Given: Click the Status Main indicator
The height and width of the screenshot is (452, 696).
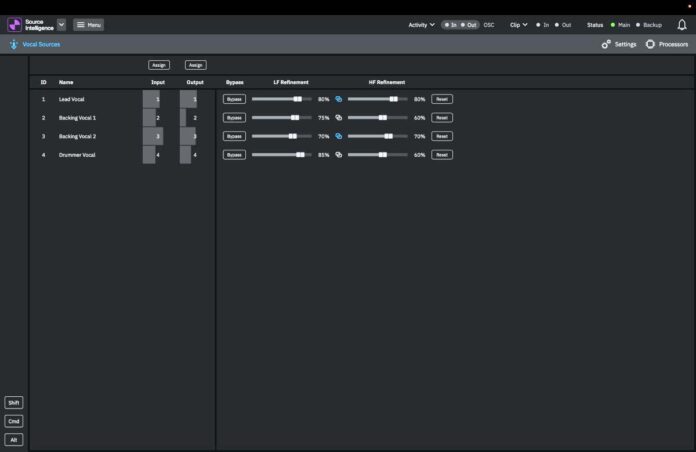Looking at the screenshot, I should (620, 25).
